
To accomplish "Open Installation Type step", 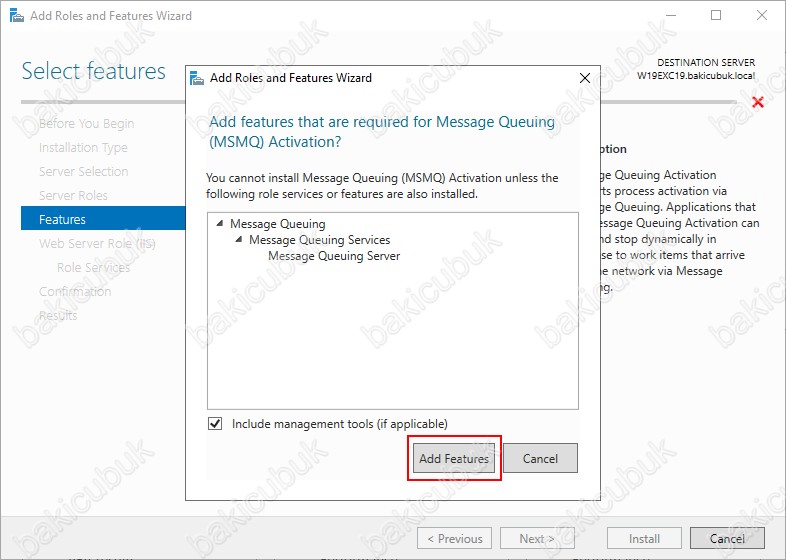I will point(83,147).
